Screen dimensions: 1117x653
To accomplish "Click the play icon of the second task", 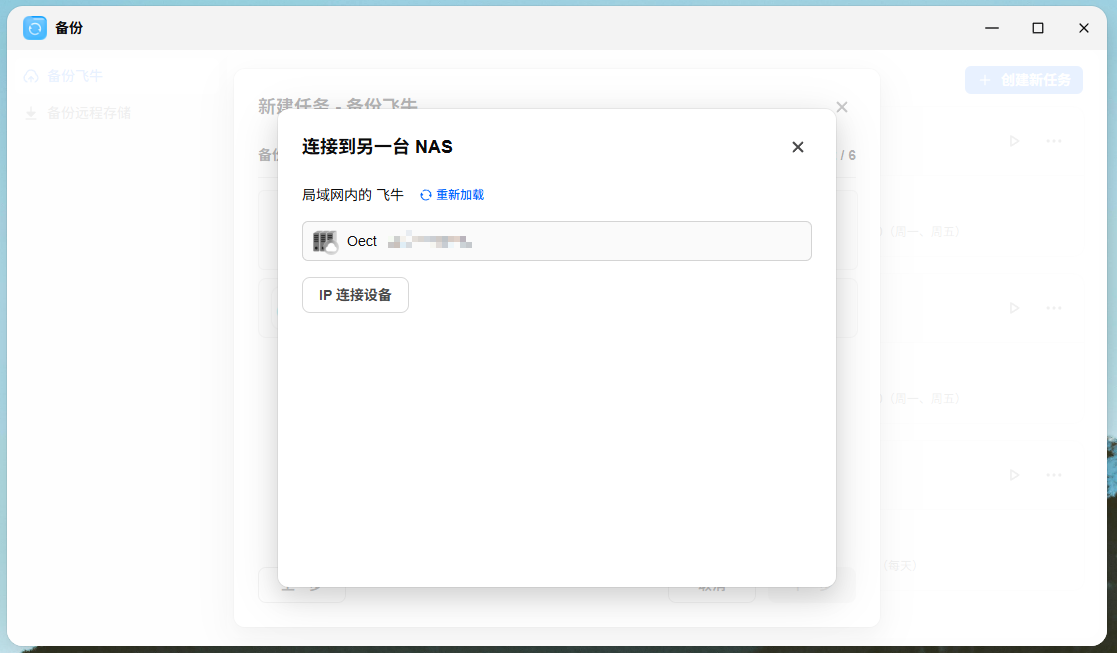I will [1014, 308].
